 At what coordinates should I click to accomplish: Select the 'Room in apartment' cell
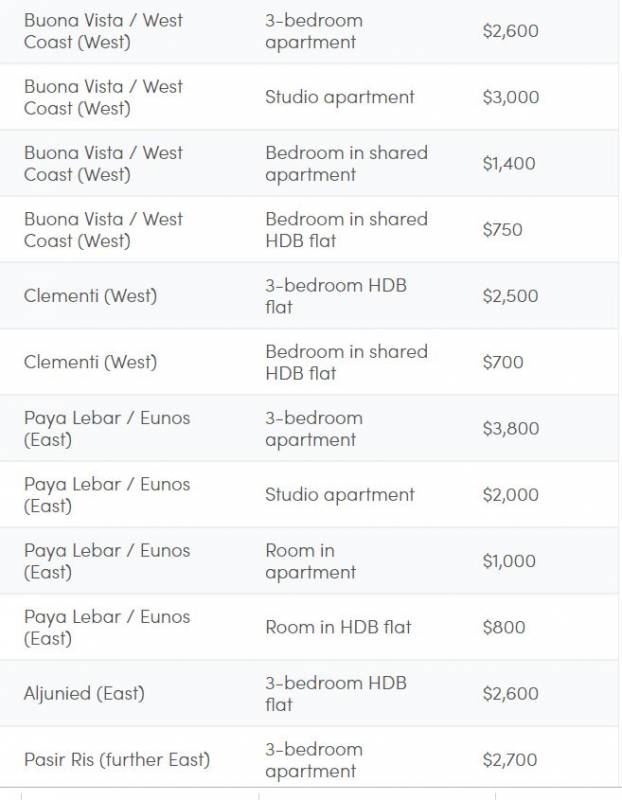[x=311, y=561]
